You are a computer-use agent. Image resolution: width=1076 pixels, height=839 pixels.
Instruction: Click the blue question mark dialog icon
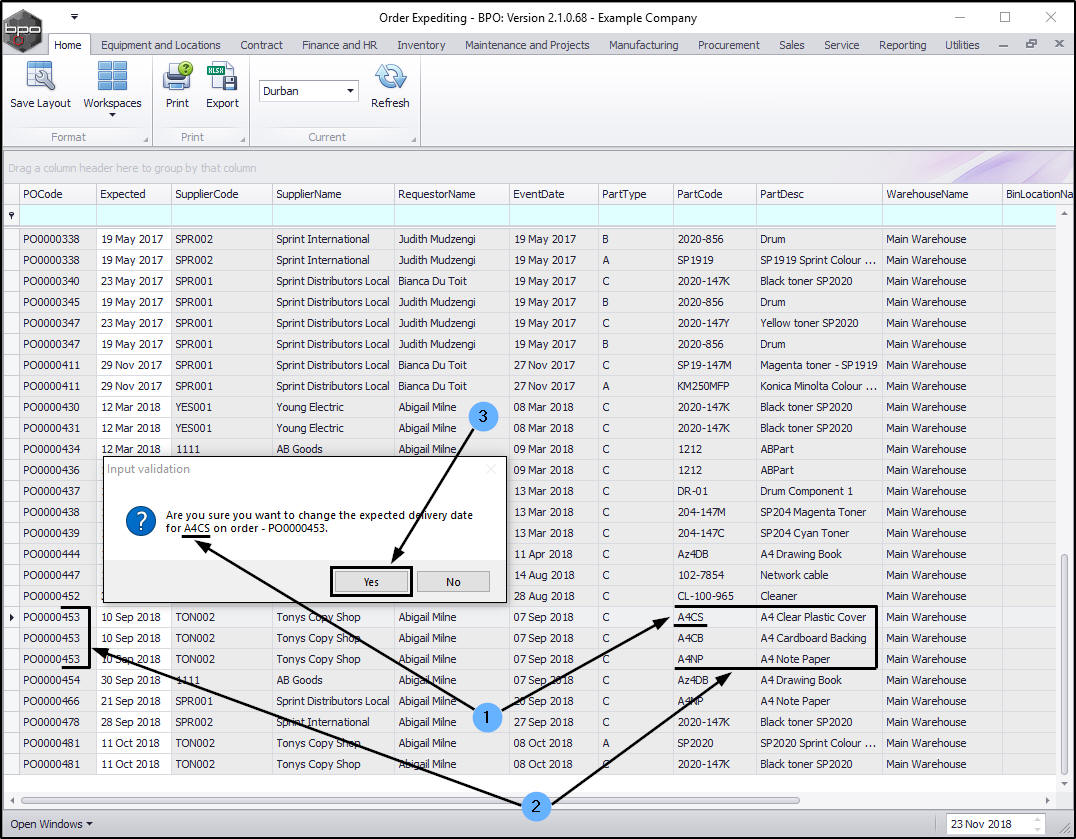[x=140, y=521]
